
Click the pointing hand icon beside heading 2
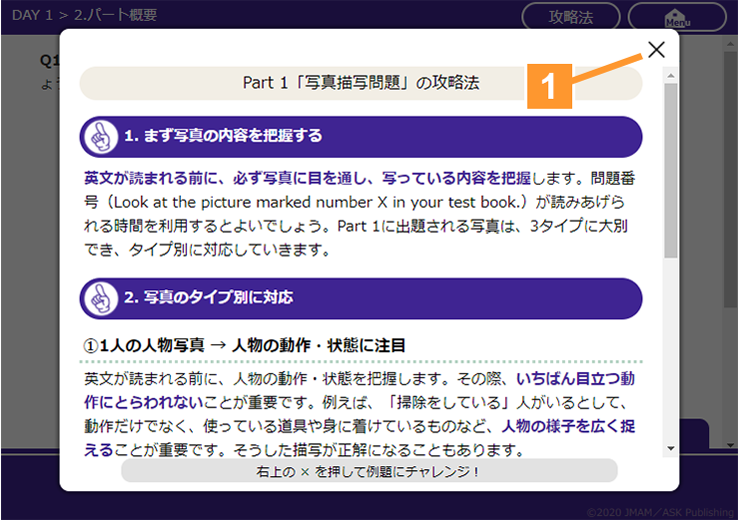point(102,298)
